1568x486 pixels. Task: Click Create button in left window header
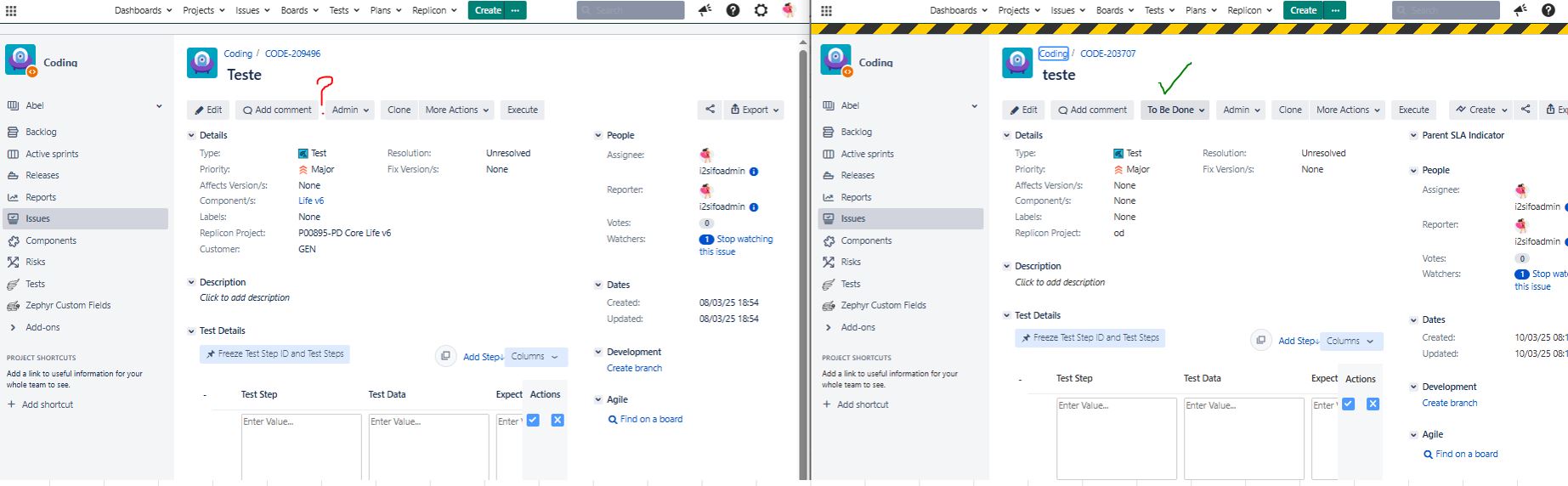488,10
